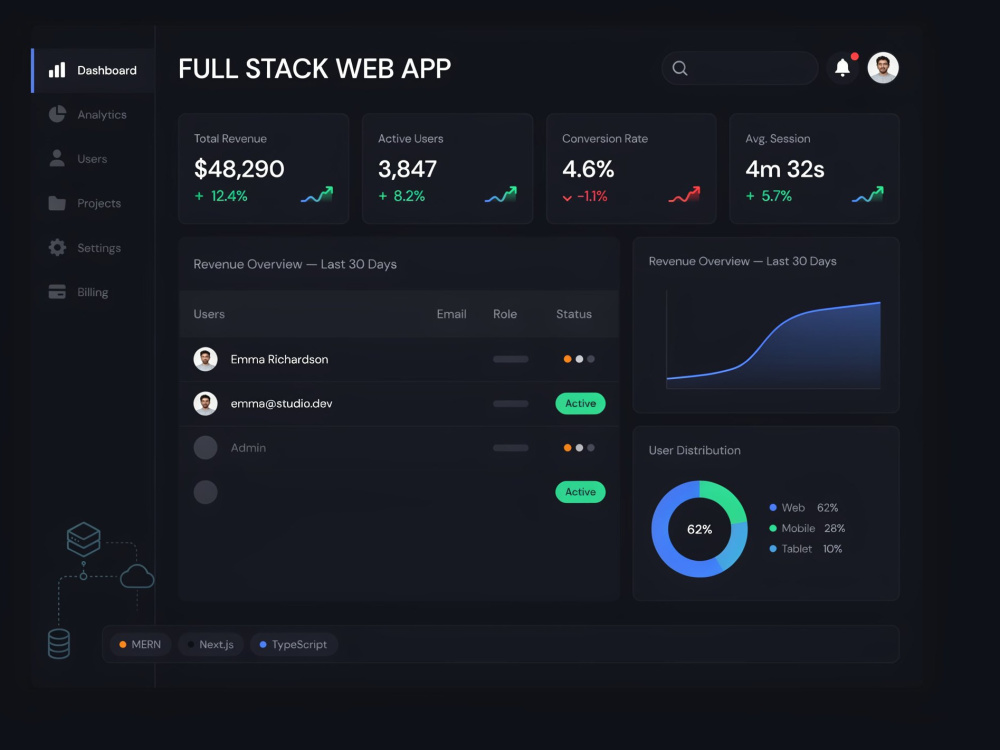Click the Total Revenue trend arrow icon
The width and height of the screenshot is (1000, 750).
coord(317,195)
